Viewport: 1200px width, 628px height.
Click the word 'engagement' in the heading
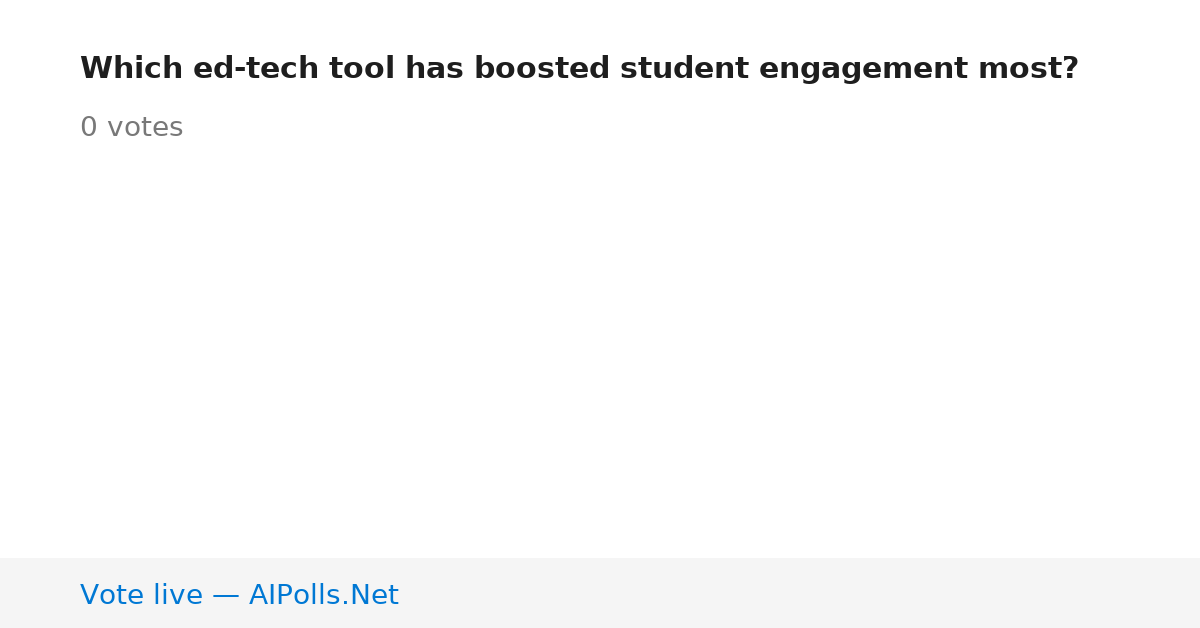(863, 69)
